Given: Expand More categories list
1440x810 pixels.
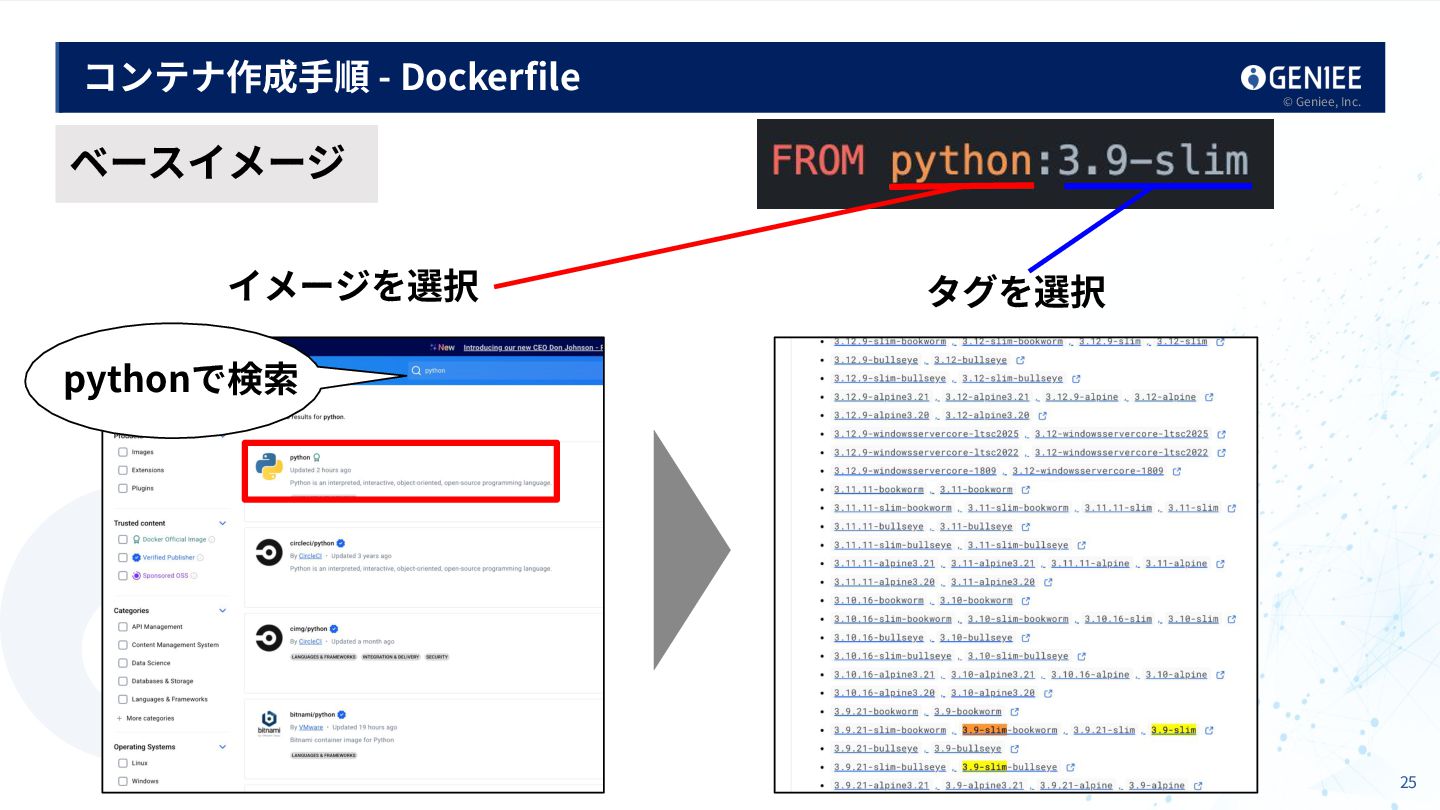Looking at the screenshot, I should coord(146,718).
